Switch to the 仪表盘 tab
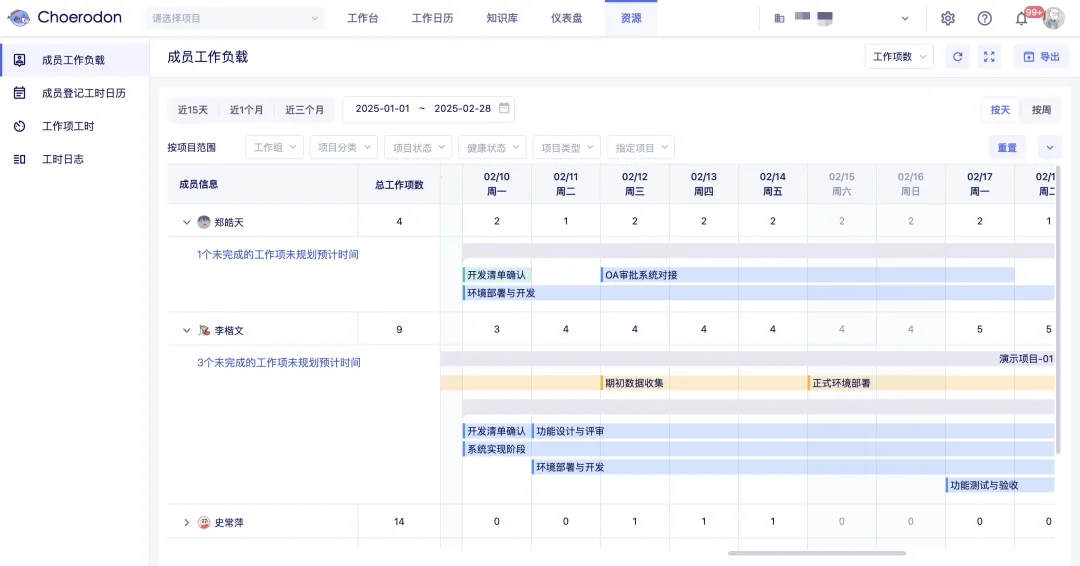 566,19
